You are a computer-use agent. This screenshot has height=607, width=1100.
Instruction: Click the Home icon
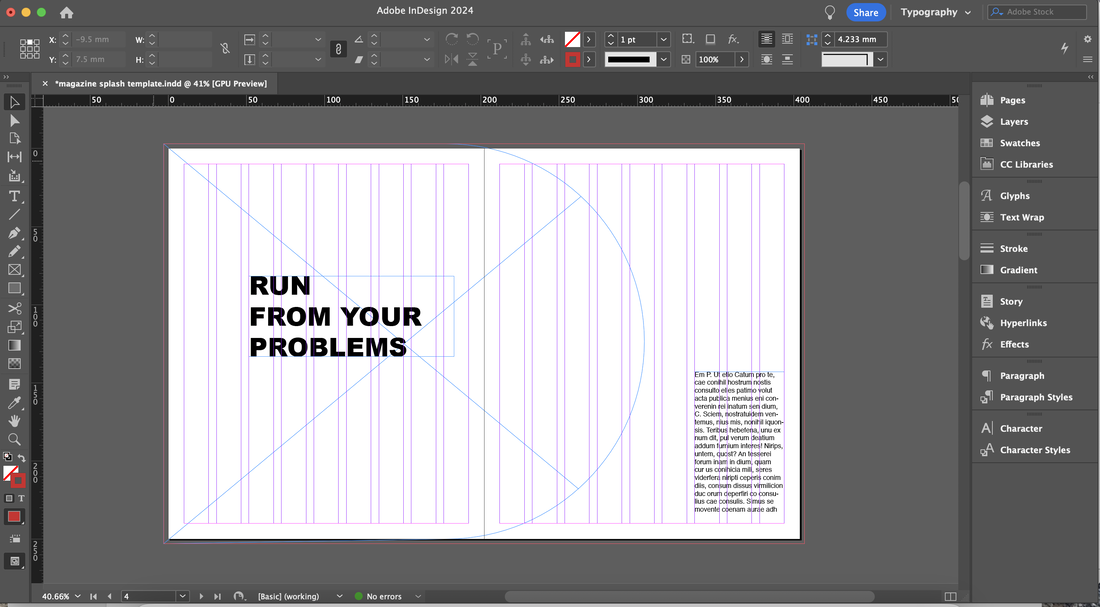coord(67,13)
